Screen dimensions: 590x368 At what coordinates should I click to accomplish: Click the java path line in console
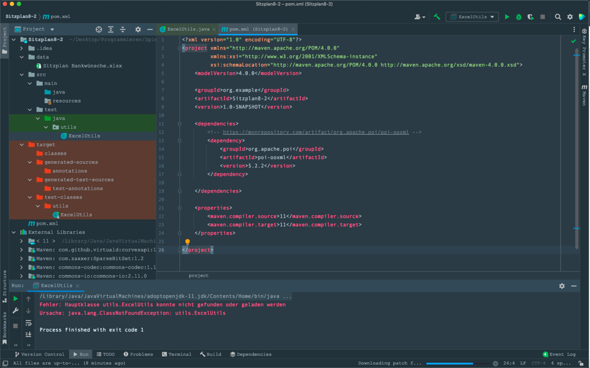tap(165, 297)
